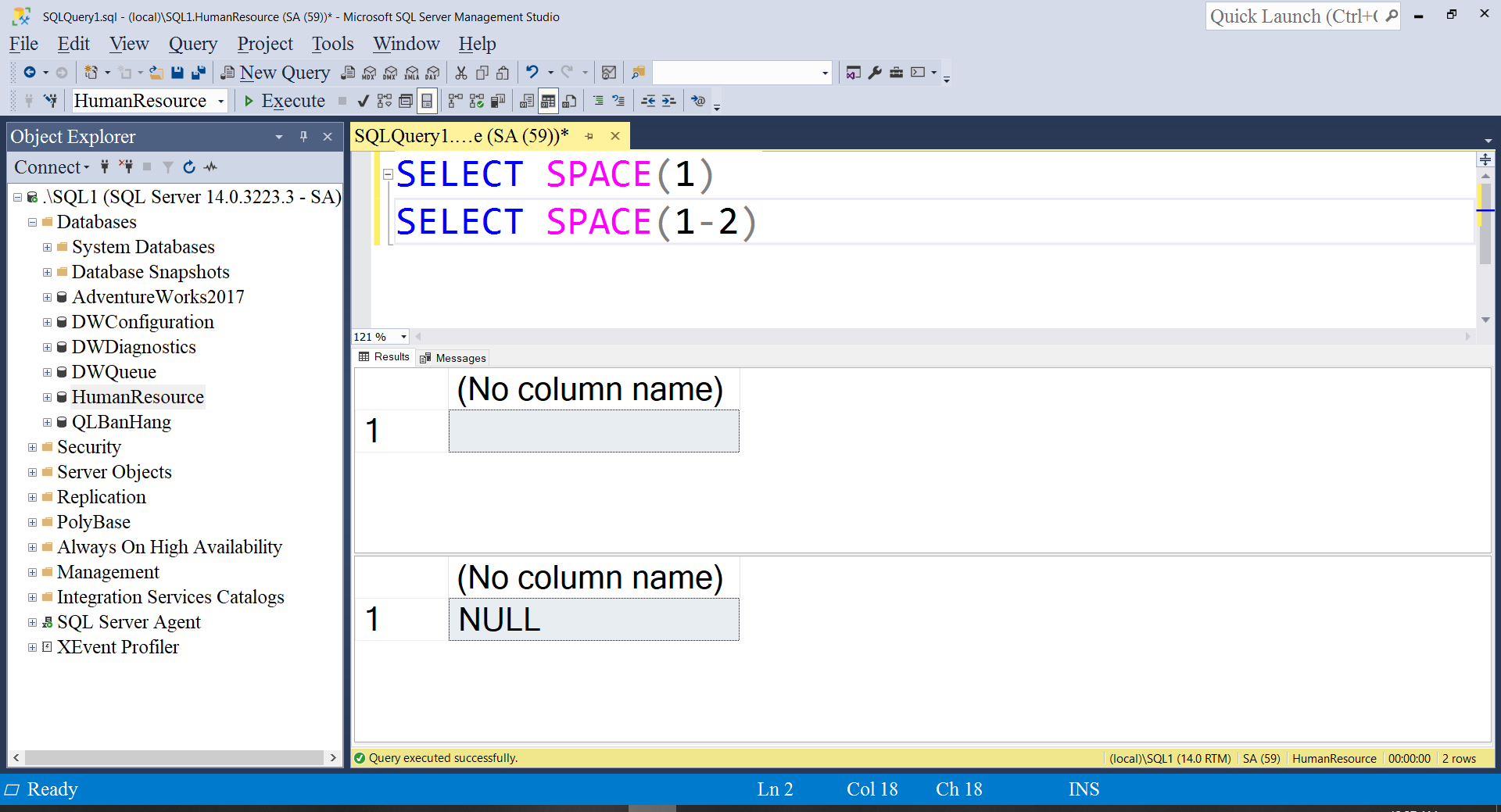
Task: Click the query editor horizontal scrollbar
Action: (x=943, y=337)
